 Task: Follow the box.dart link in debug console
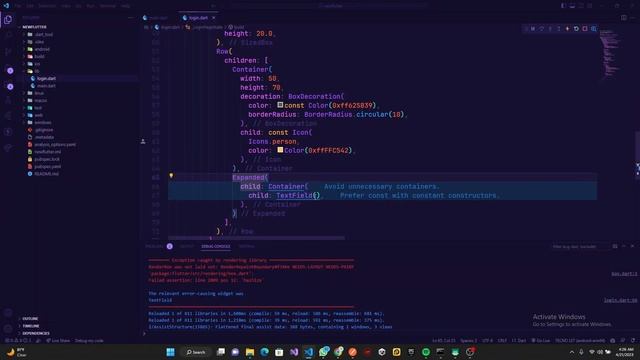(624, 273)
